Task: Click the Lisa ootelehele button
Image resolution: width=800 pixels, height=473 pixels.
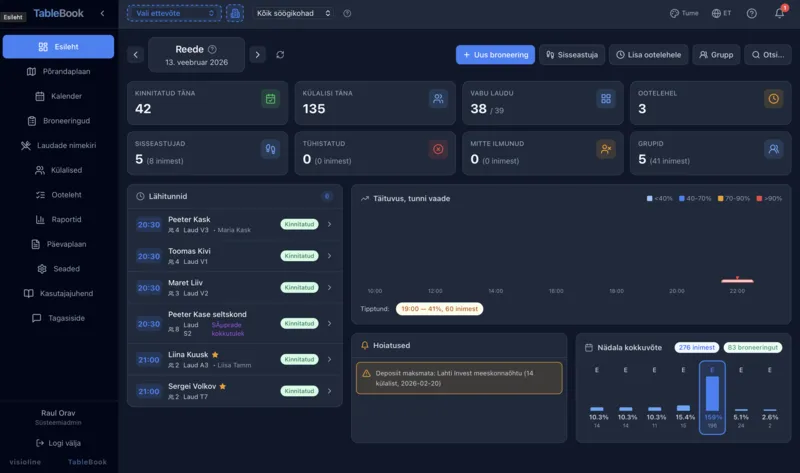Action: click(649, 55)
